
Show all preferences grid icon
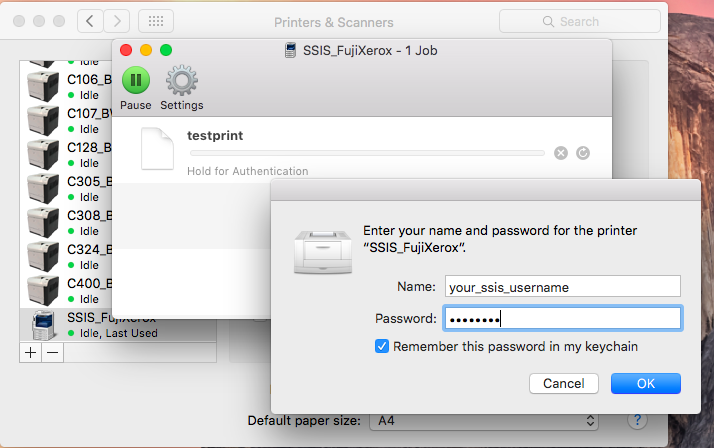[x=155, y=21]
